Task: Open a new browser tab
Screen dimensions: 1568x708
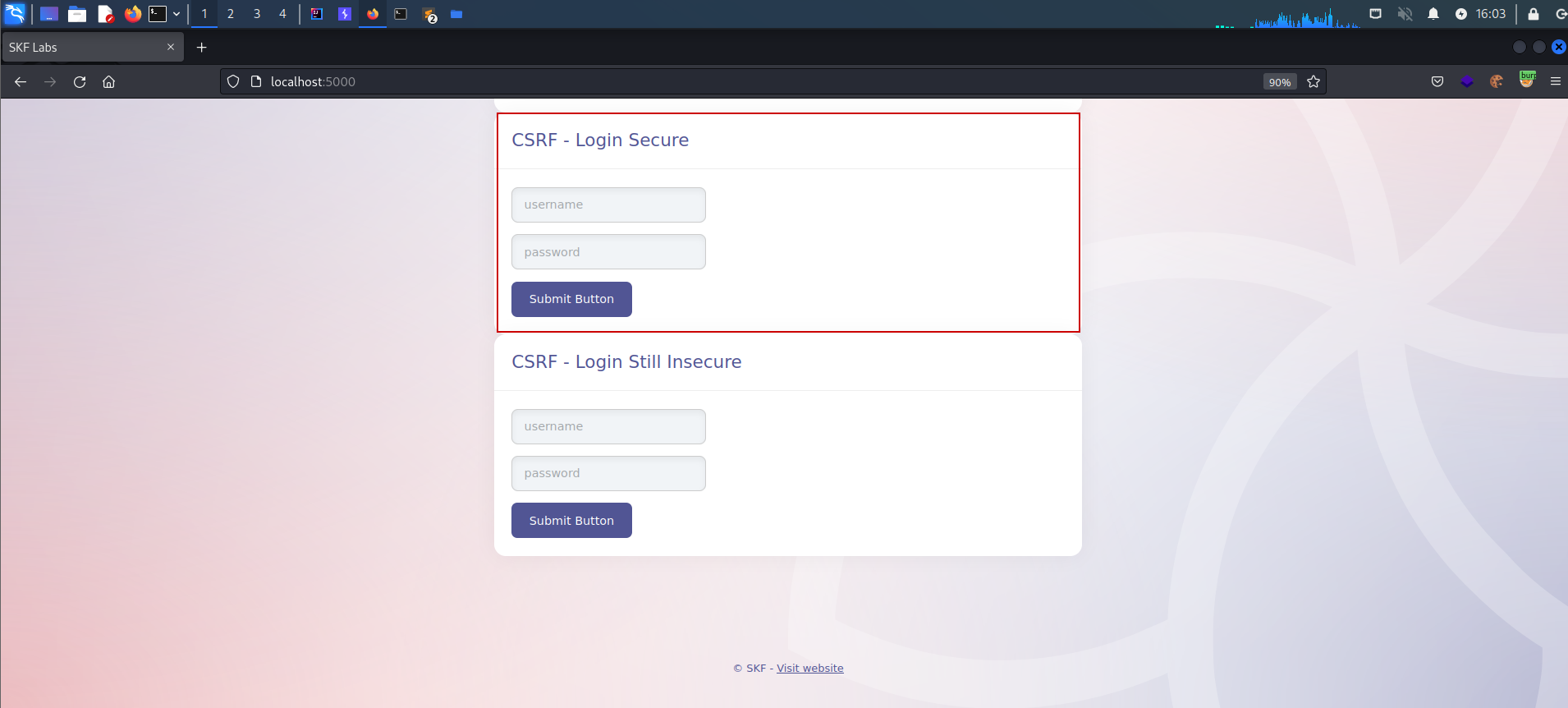Action: 202,48
